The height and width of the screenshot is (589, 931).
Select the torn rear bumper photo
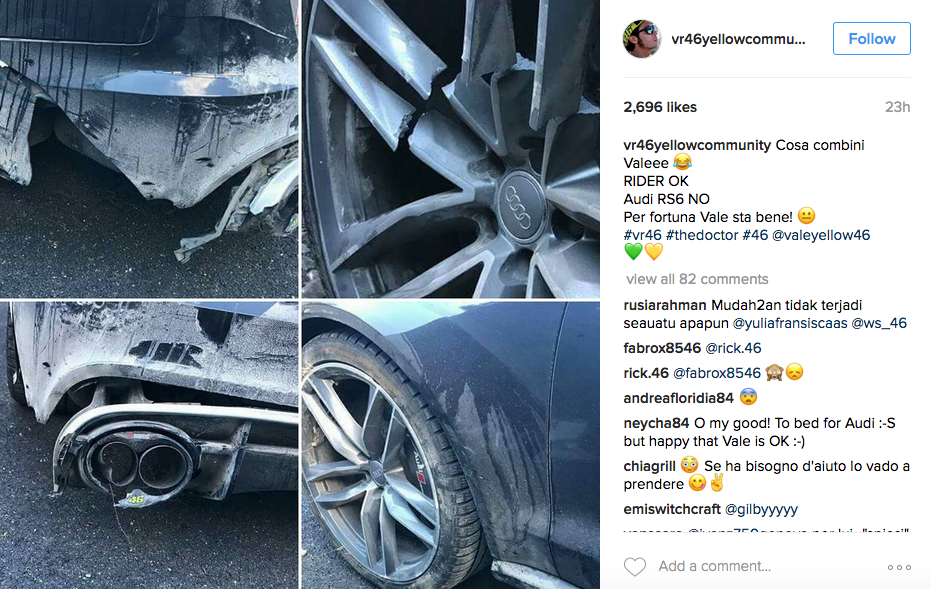tap(149, 148)
